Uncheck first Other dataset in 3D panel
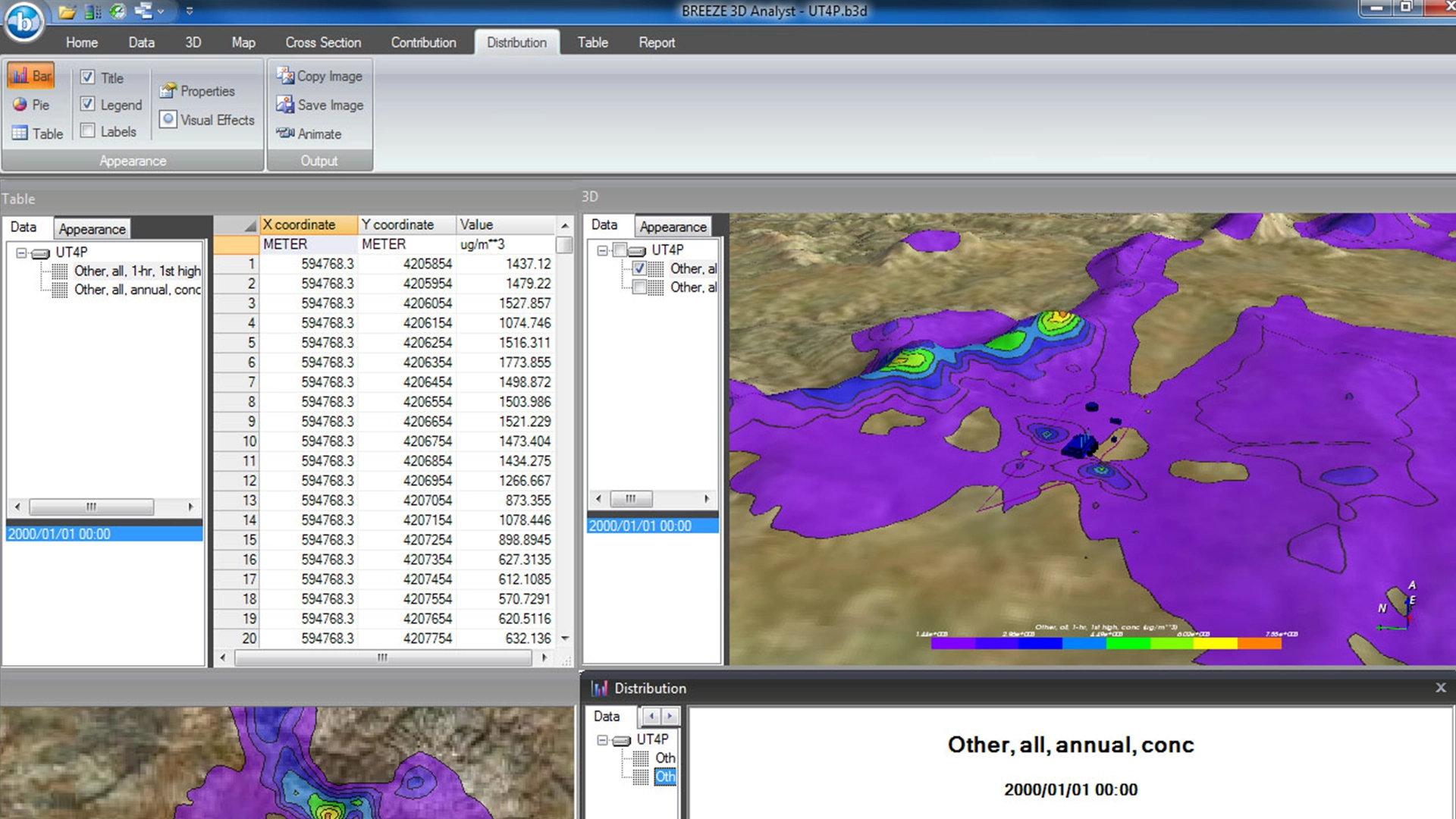The image size is (1456, 819). click(x=639, y=268)
